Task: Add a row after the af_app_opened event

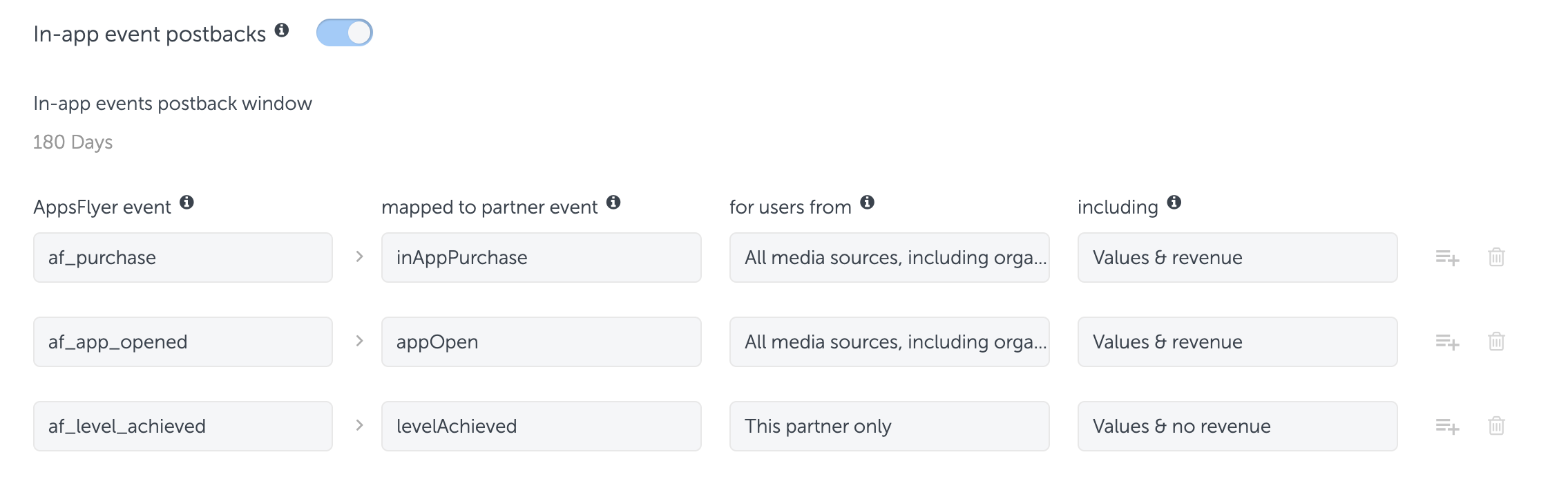Action: tap(1447, 342)
